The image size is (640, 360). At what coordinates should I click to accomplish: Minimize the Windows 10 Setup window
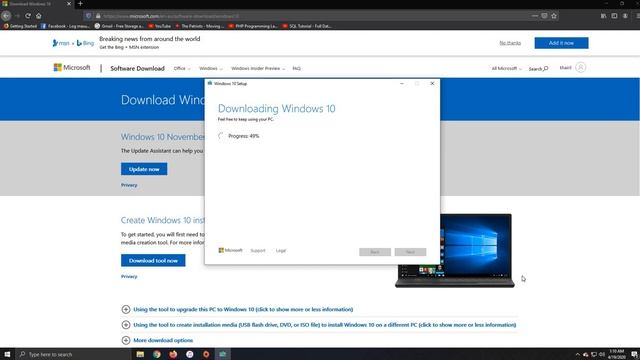(x=402, y=83)
